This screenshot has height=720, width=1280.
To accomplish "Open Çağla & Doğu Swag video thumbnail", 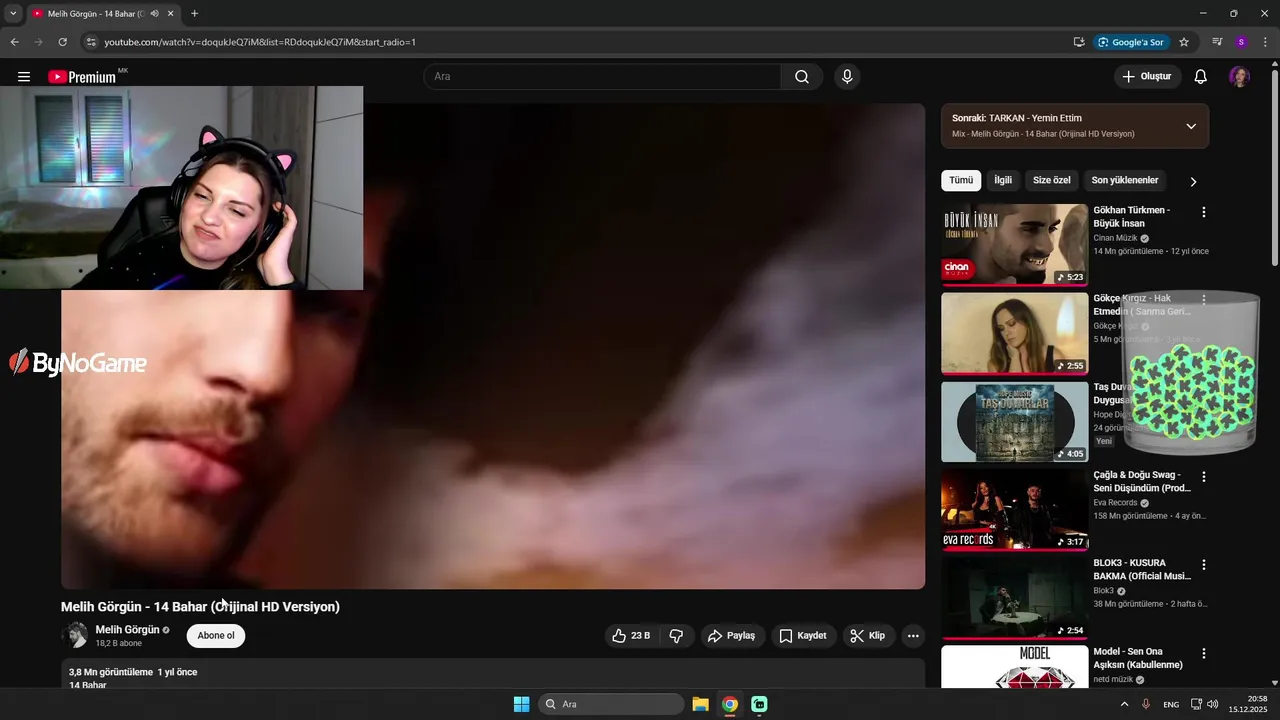I will (x=1014, y=510).
